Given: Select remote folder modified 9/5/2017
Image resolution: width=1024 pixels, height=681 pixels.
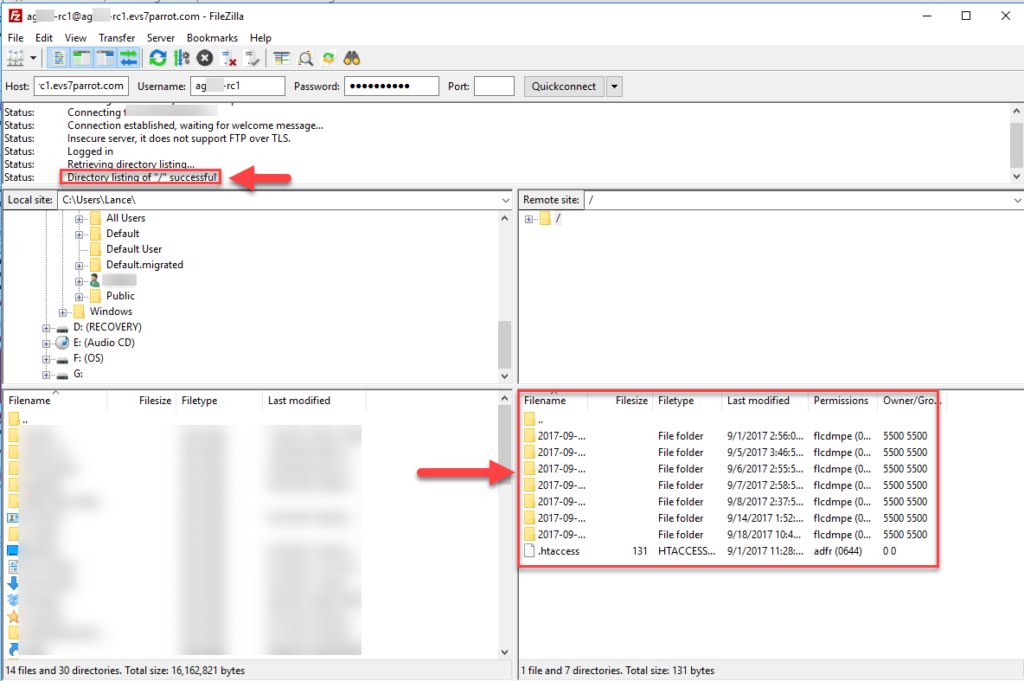Looking at the screenshot, I should pos(728,452).
